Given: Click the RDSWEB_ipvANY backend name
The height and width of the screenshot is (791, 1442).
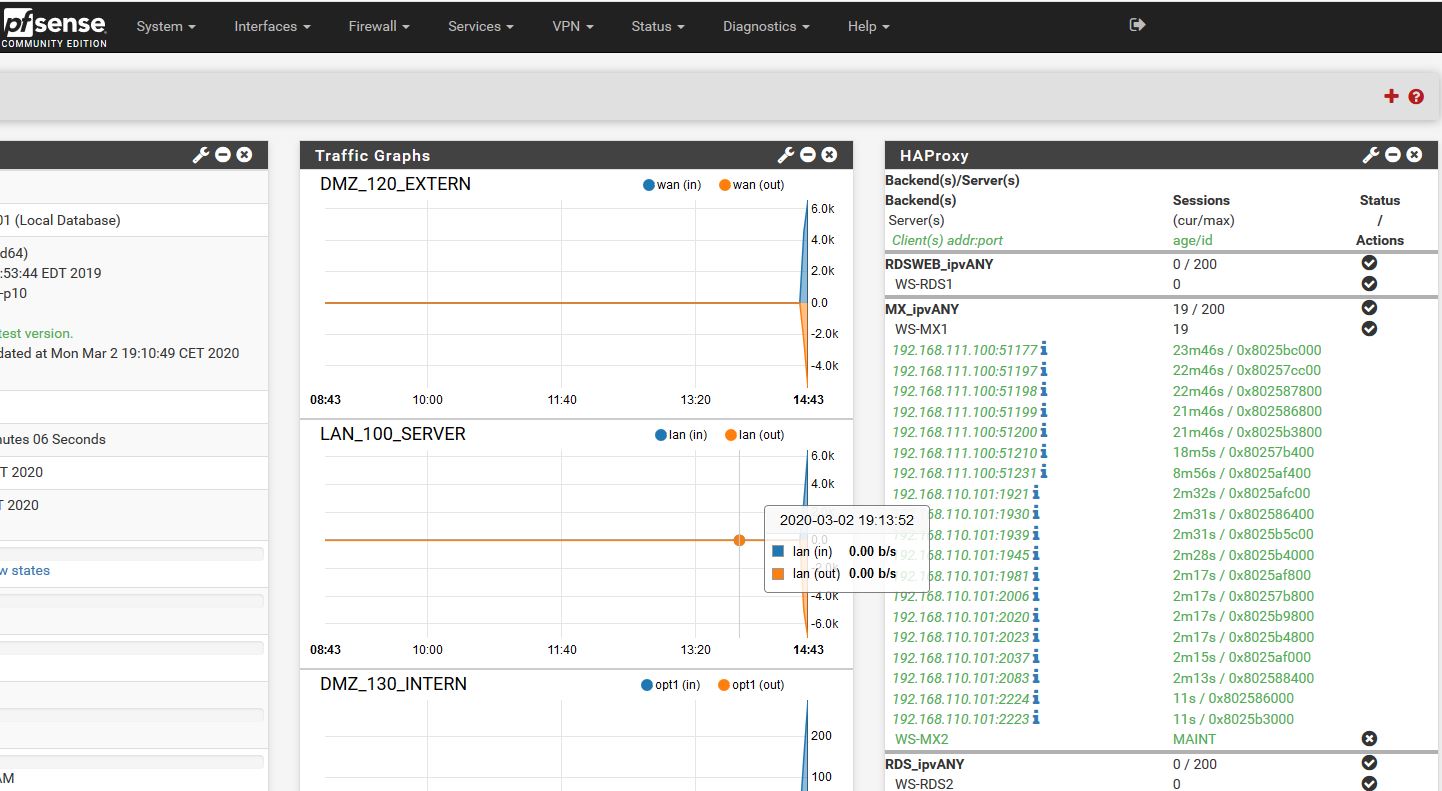Looking at the screenshot, I should [x=939, y=264].
